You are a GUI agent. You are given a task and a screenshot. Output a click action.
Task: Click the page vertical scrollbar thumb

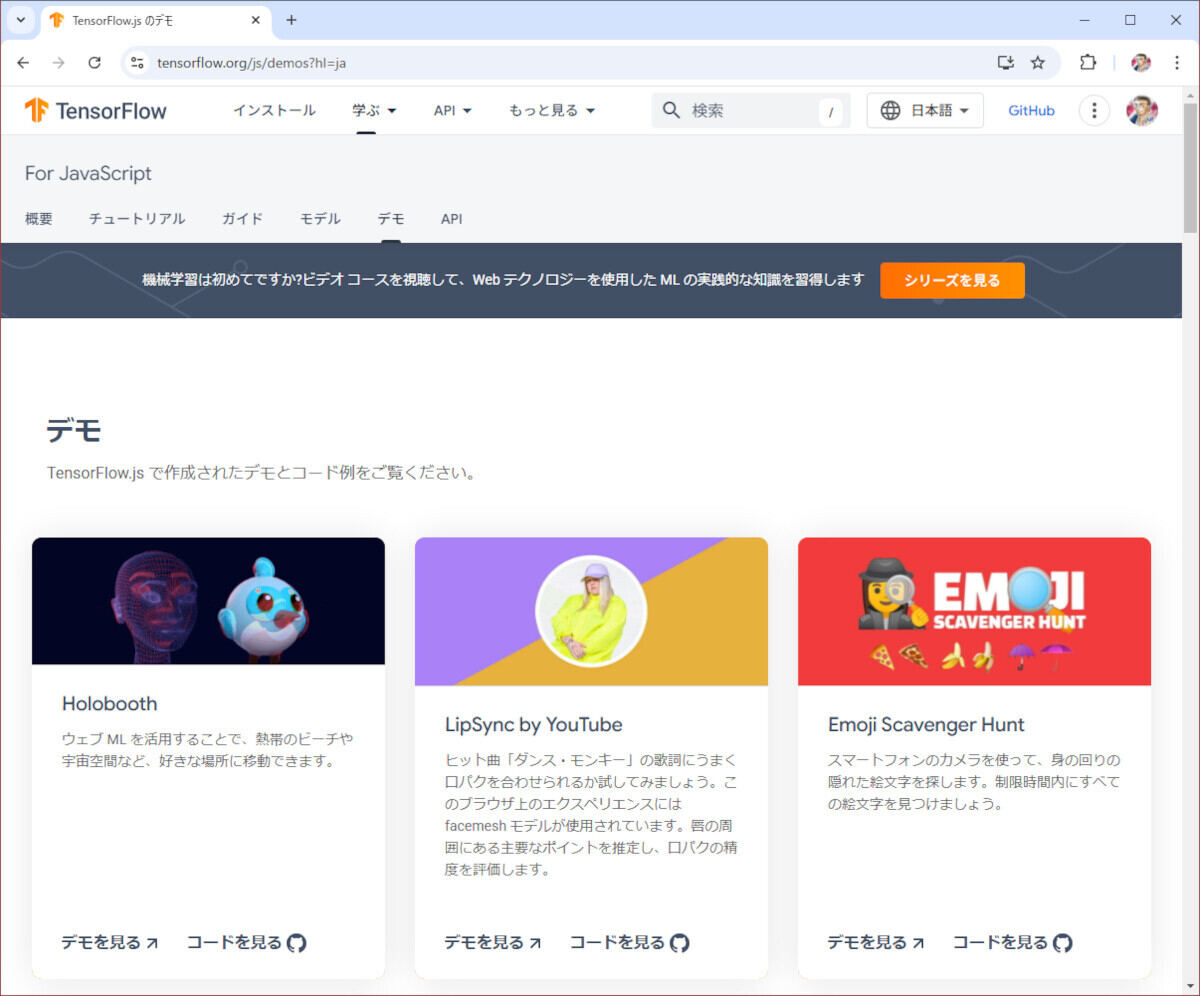point(1190,166)
